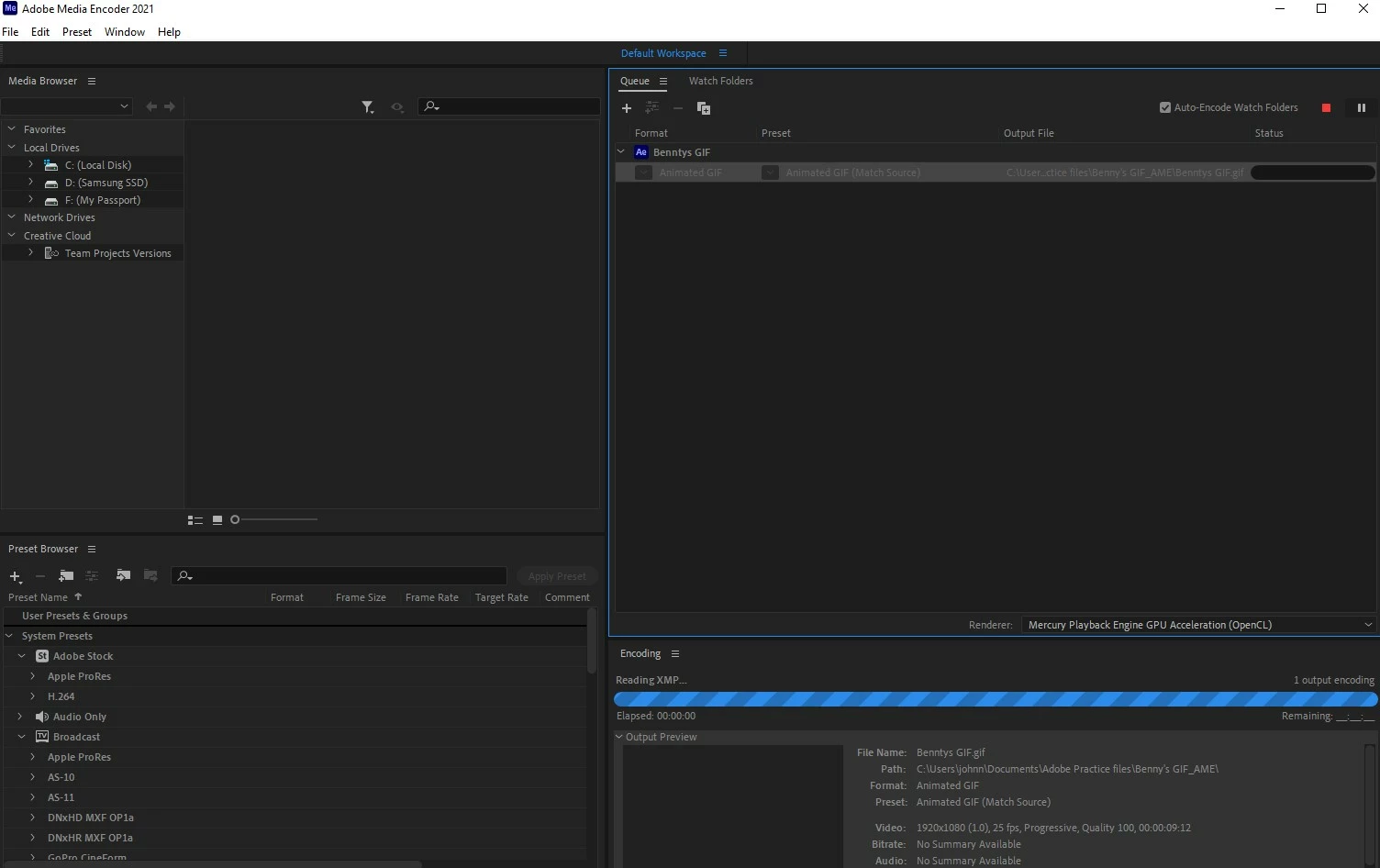The width and height of the screenshot is (1380, 868).
Task: Open the Edit menu
Action: tap(40, 31)
